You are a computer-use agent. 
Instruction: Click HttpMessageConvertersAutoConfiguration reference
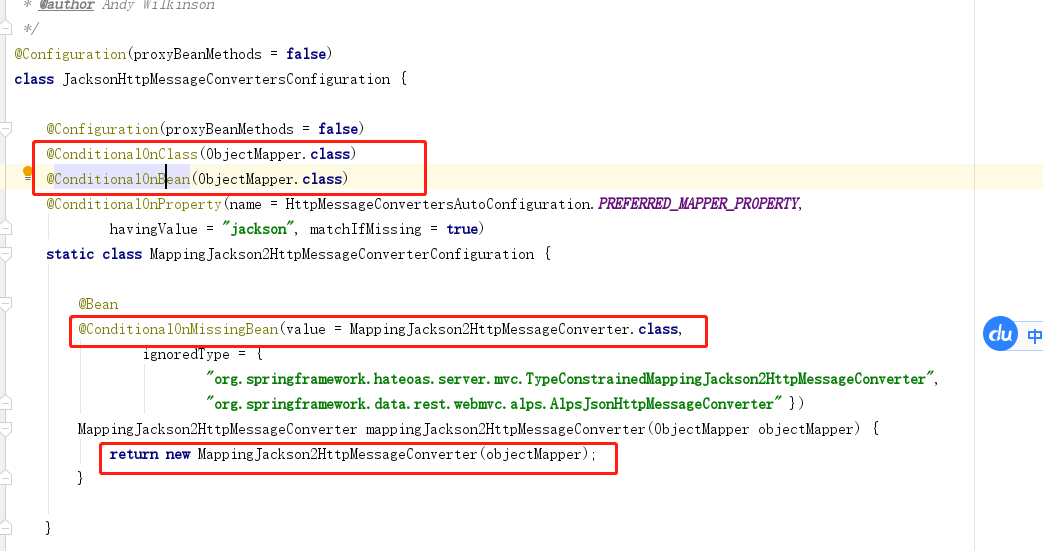(438, 204)
